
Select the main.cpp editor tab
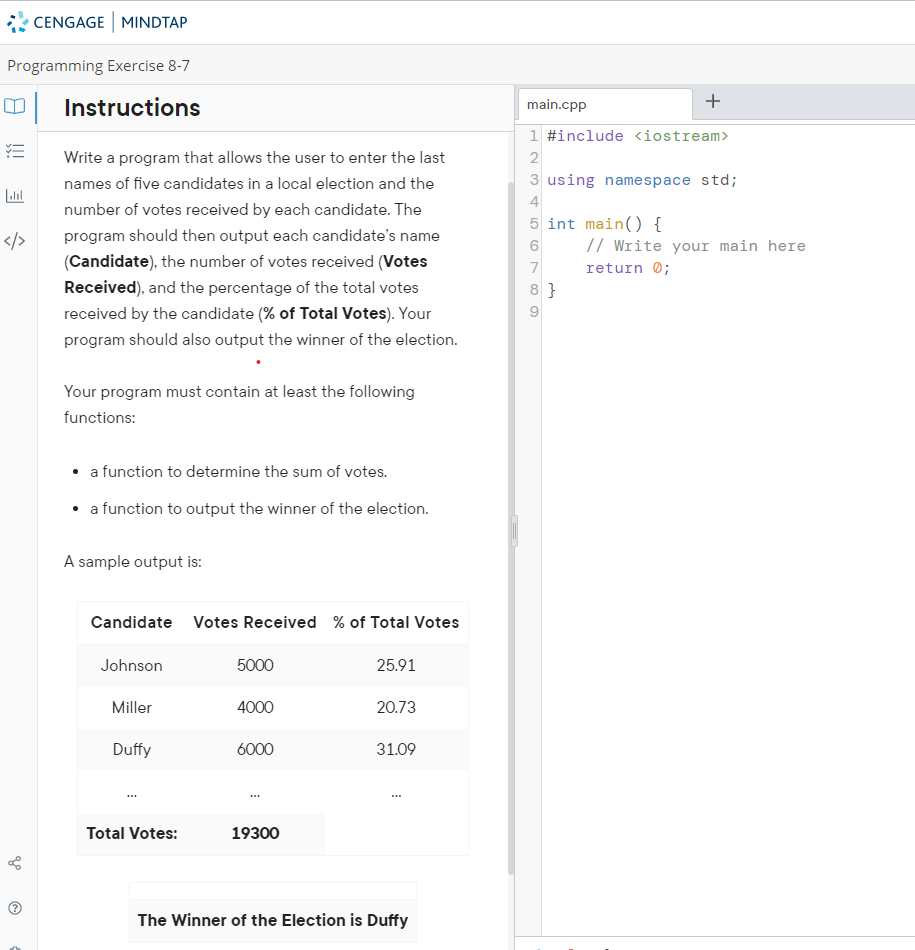605,104
